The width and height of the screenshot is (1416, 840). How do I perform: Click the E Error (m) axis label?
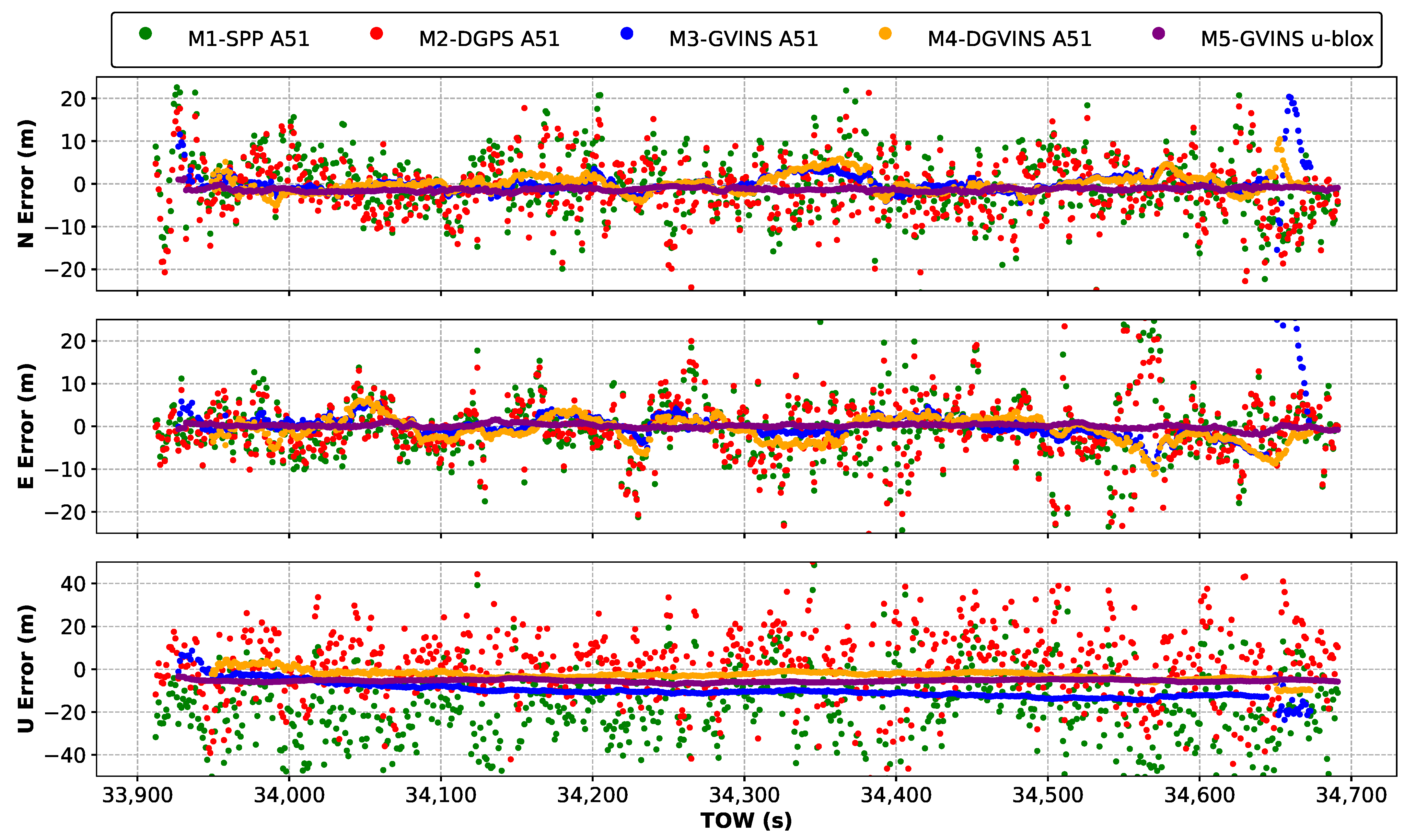tap(27, 426)
